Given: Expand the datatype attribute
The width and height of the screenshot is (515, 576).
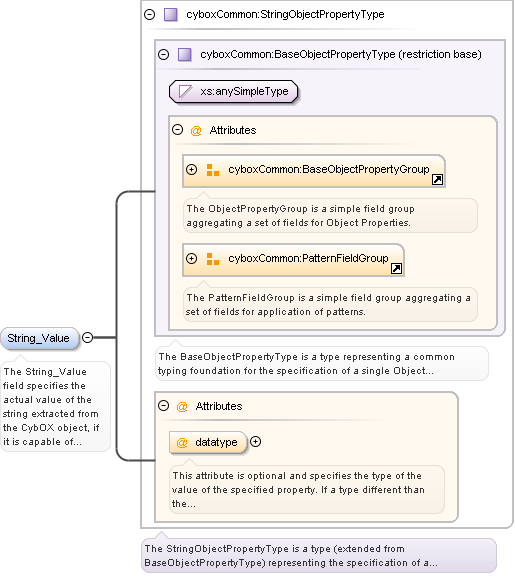Looking at the screenshot, I should click(255, 442).
